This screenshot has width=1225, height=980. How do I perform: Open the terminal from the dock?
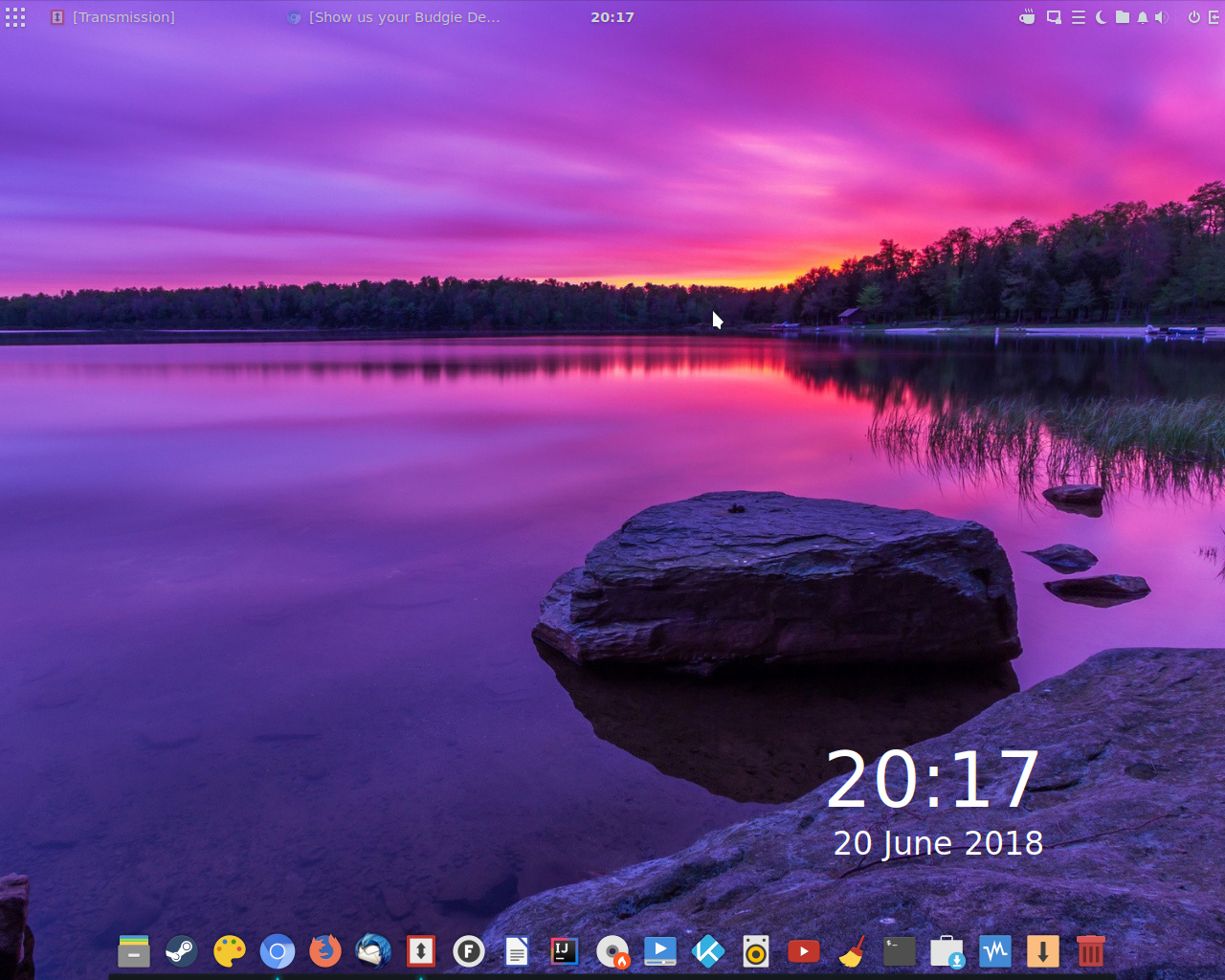coord(900,951)
